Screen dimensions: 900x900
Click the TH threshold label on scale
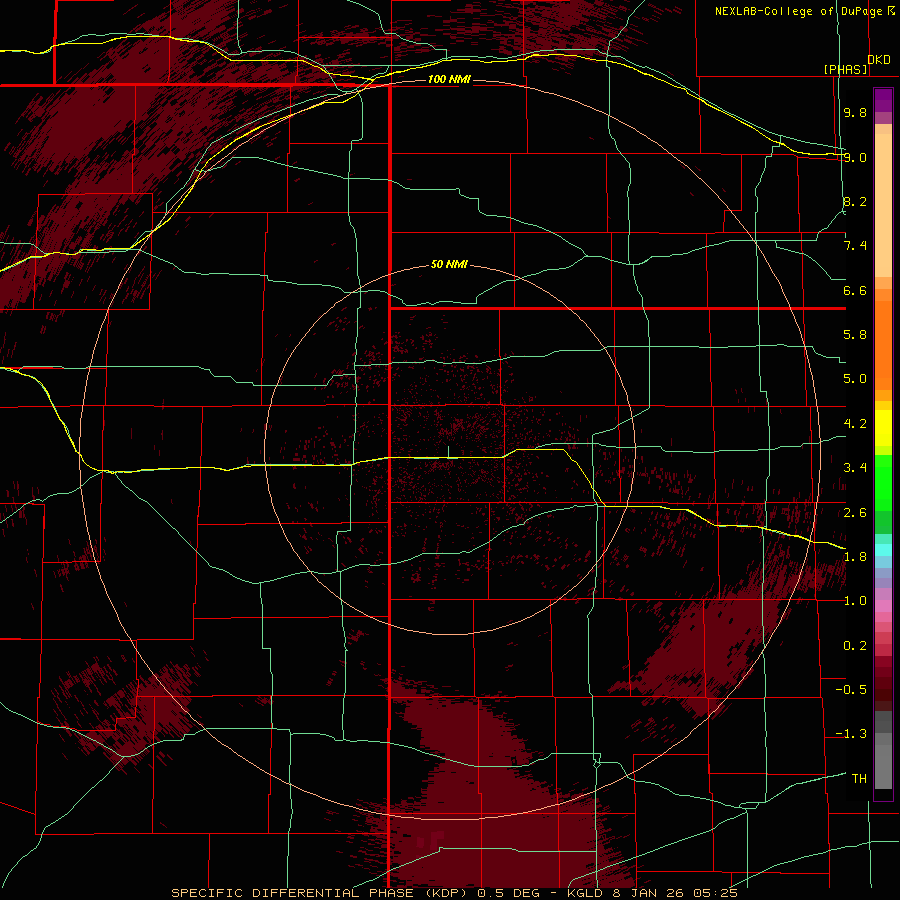(859, 779)
